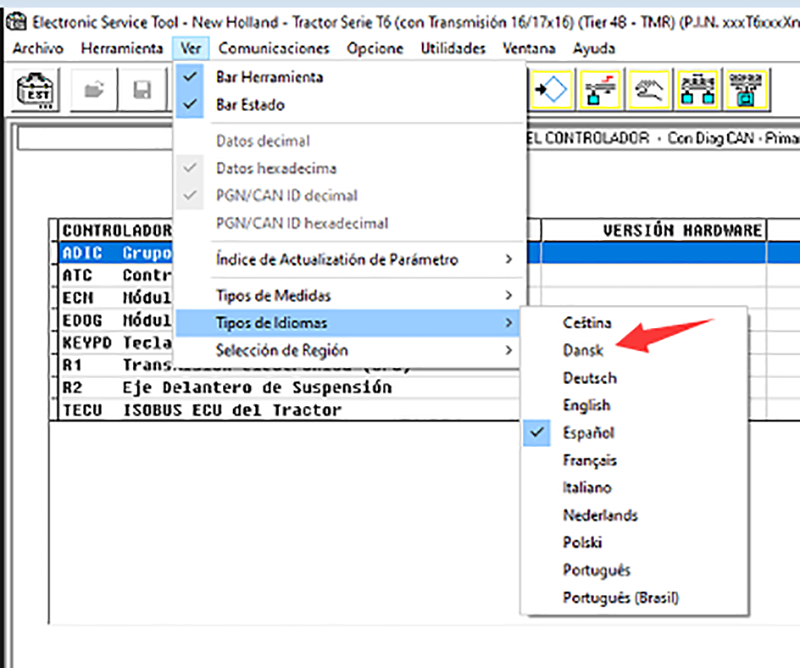Expand the Índice de Actualización de Parámetro submenu arrow
Viewport: 800px width, 668px height.
[x=509, y=259]
